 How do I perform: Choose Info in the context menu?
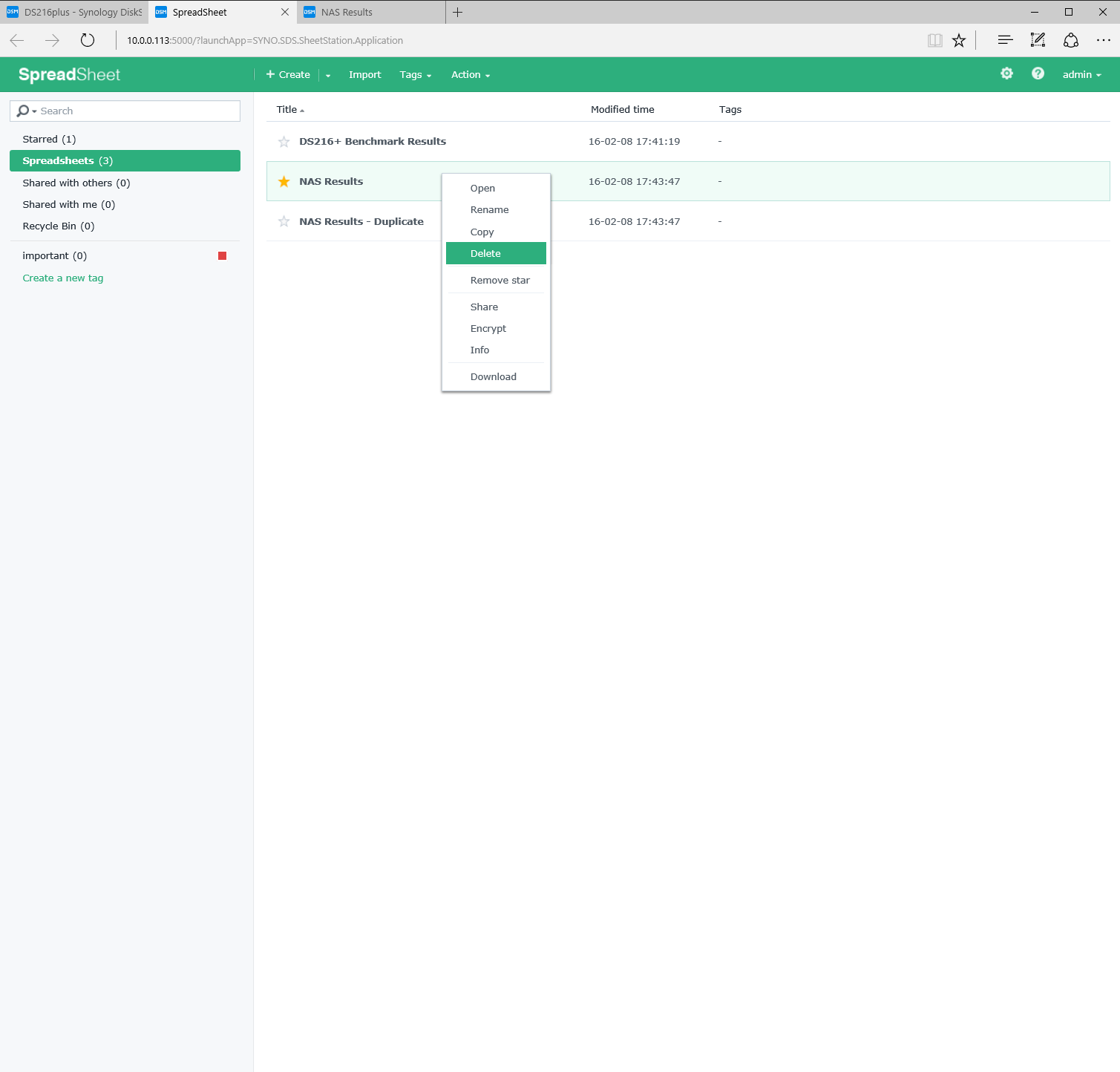496,350
